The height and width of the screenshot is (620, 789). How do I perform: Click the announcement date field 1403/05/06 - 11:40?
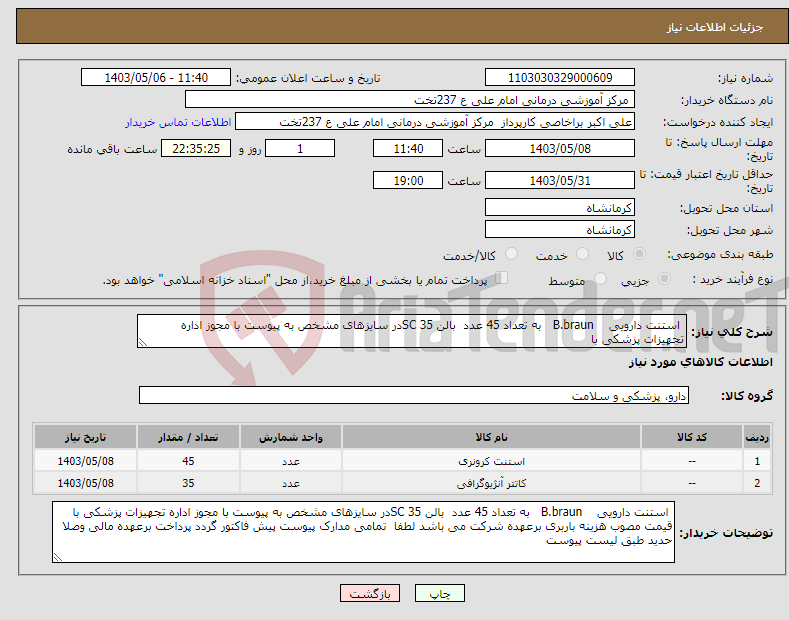(x=156, y=78)
